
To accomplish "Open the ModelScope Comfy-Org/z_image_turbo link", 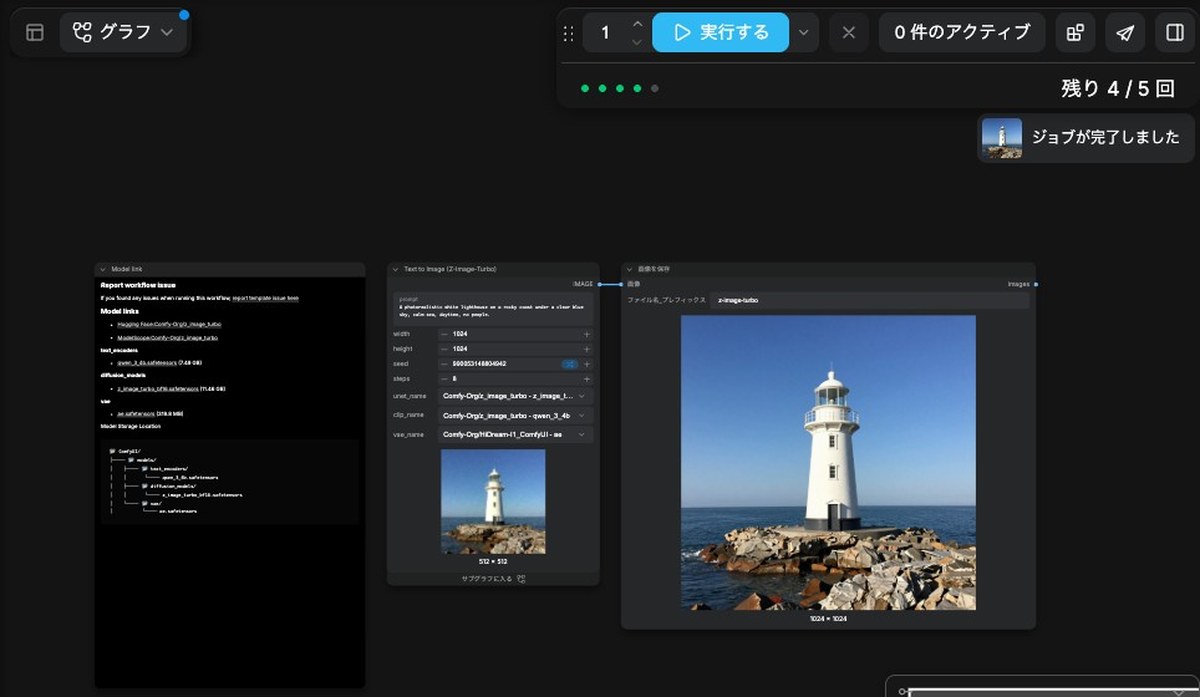I will coord(167,338).
